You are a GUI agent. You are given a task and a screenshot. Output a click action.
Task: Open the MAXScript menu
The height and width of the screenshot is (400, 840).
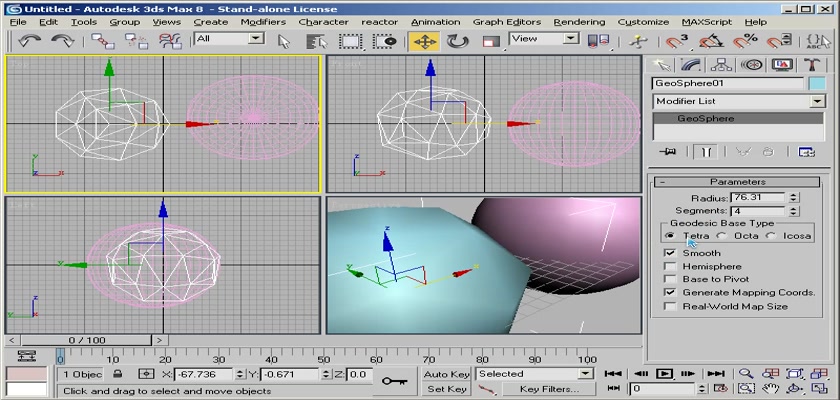[706, 22]
